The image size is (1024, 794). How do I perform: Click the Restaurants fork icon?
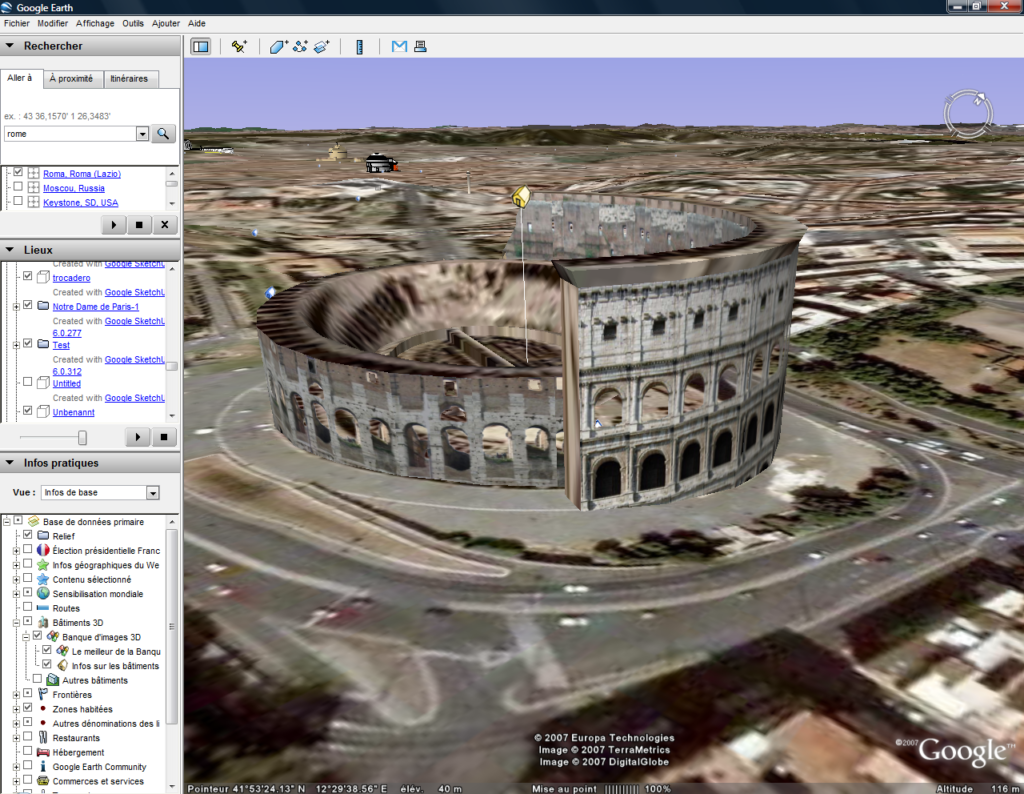pos(43,737)
